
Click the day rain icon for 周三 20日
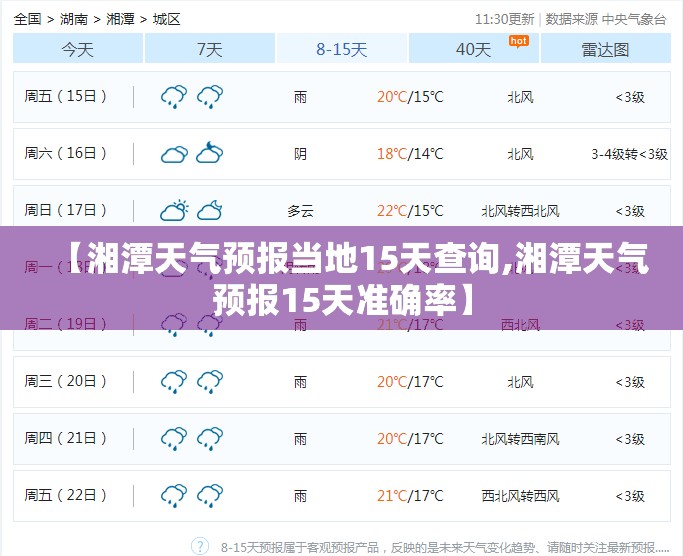[x=174, y=382]
